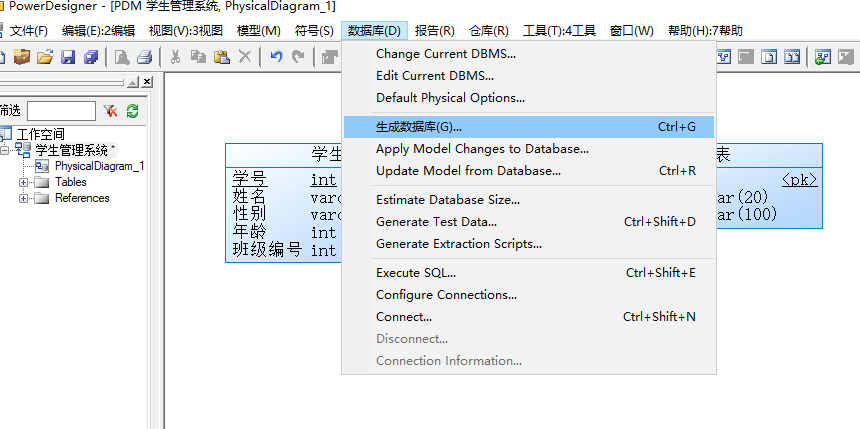Viewport: 860px width, 429px height.
Task: Open the 编辑(E) menu
Action: coord(98,31)
